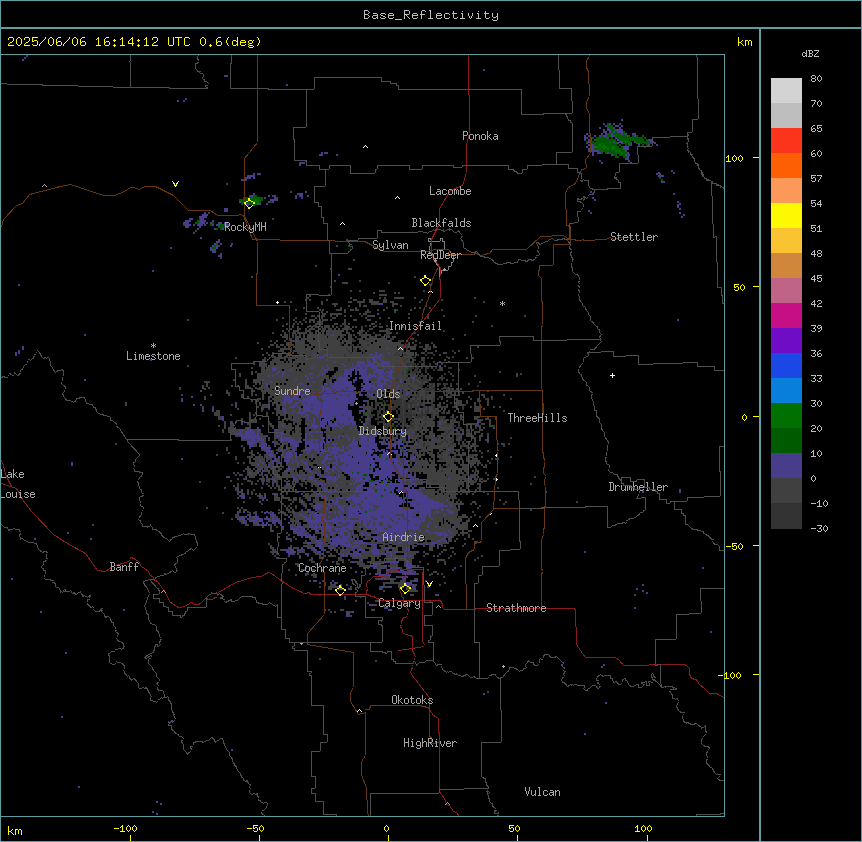
Task: Select the Drumheller label
Action: click(x=638, y=487)
